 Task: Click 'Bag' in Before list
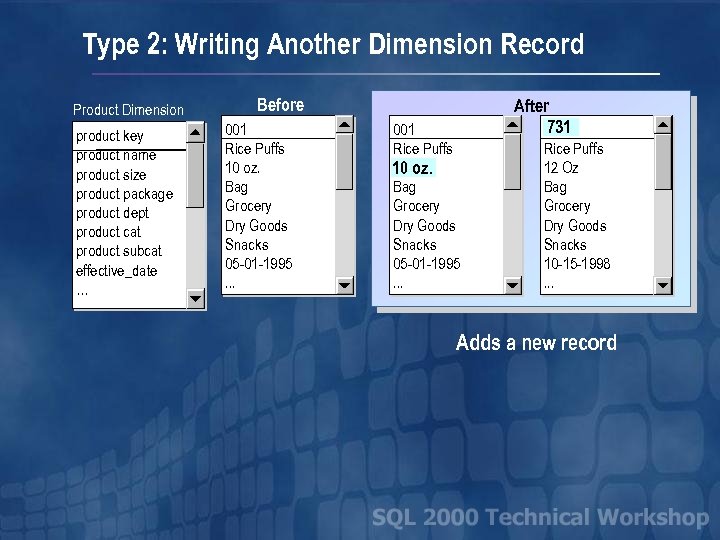click(x=236, y=187)
